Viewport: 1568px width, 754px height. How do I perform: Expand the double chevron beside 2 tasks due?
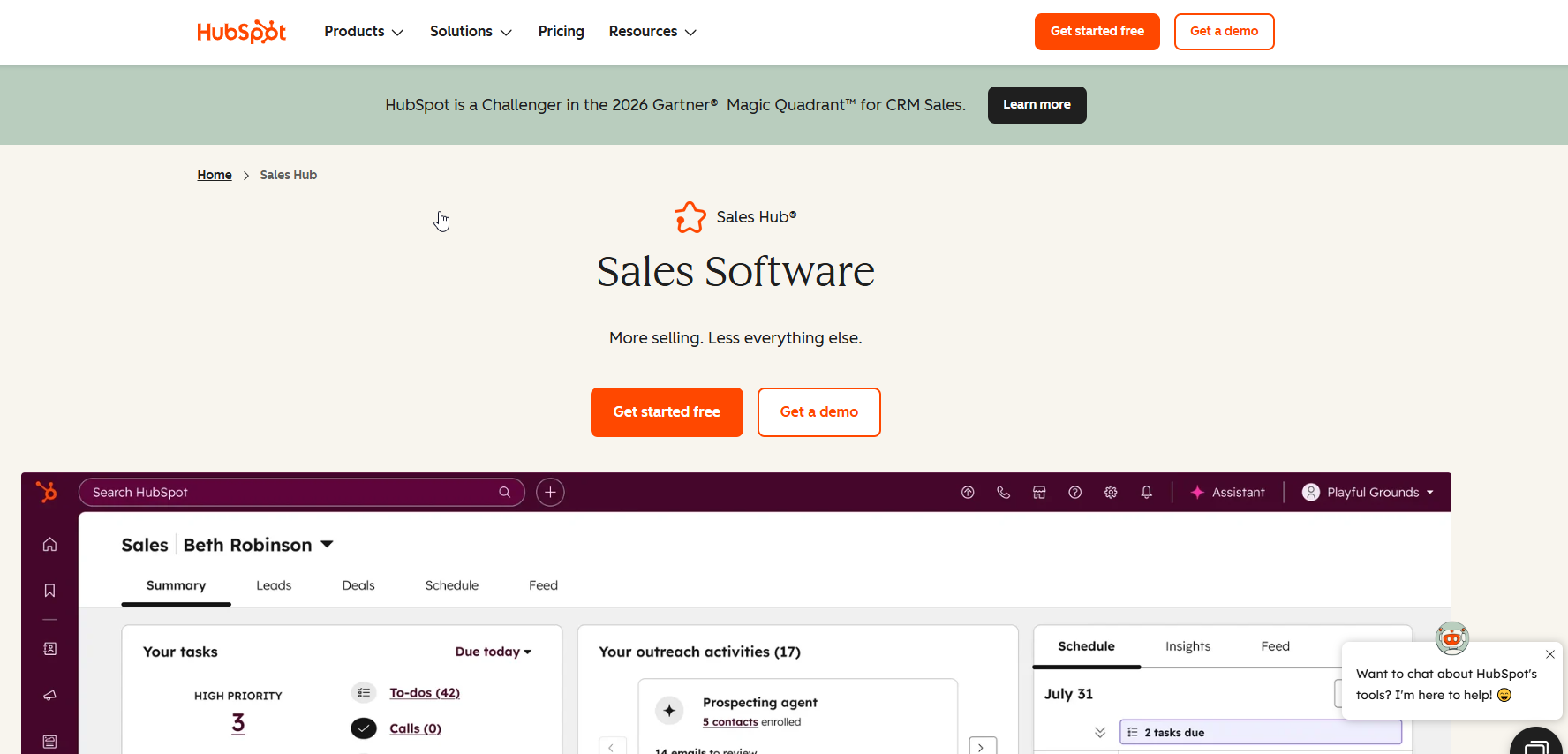click(x=1100, y=733)
